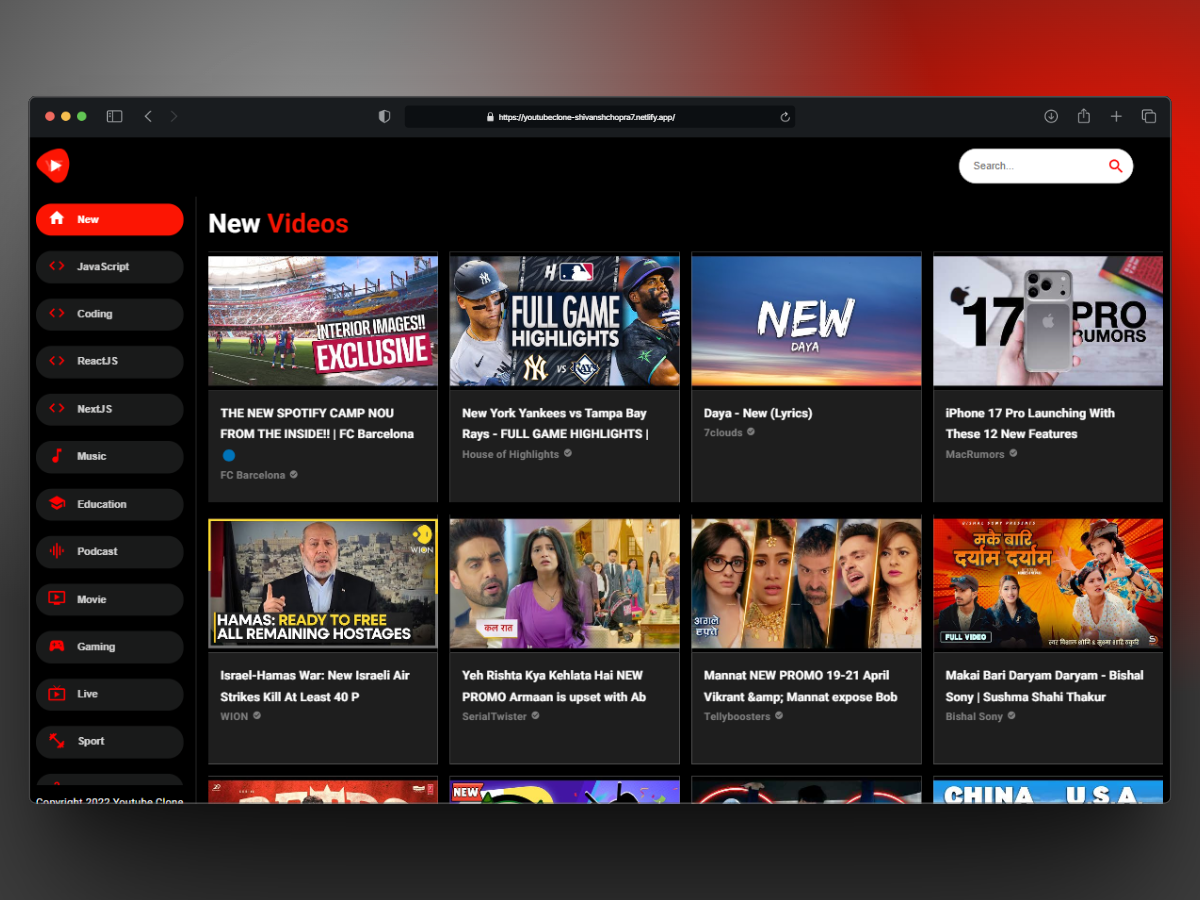This screenshot has height=900, width=1200.
Task: Click the browser share icon
Action: click(x=1083, y=116)
